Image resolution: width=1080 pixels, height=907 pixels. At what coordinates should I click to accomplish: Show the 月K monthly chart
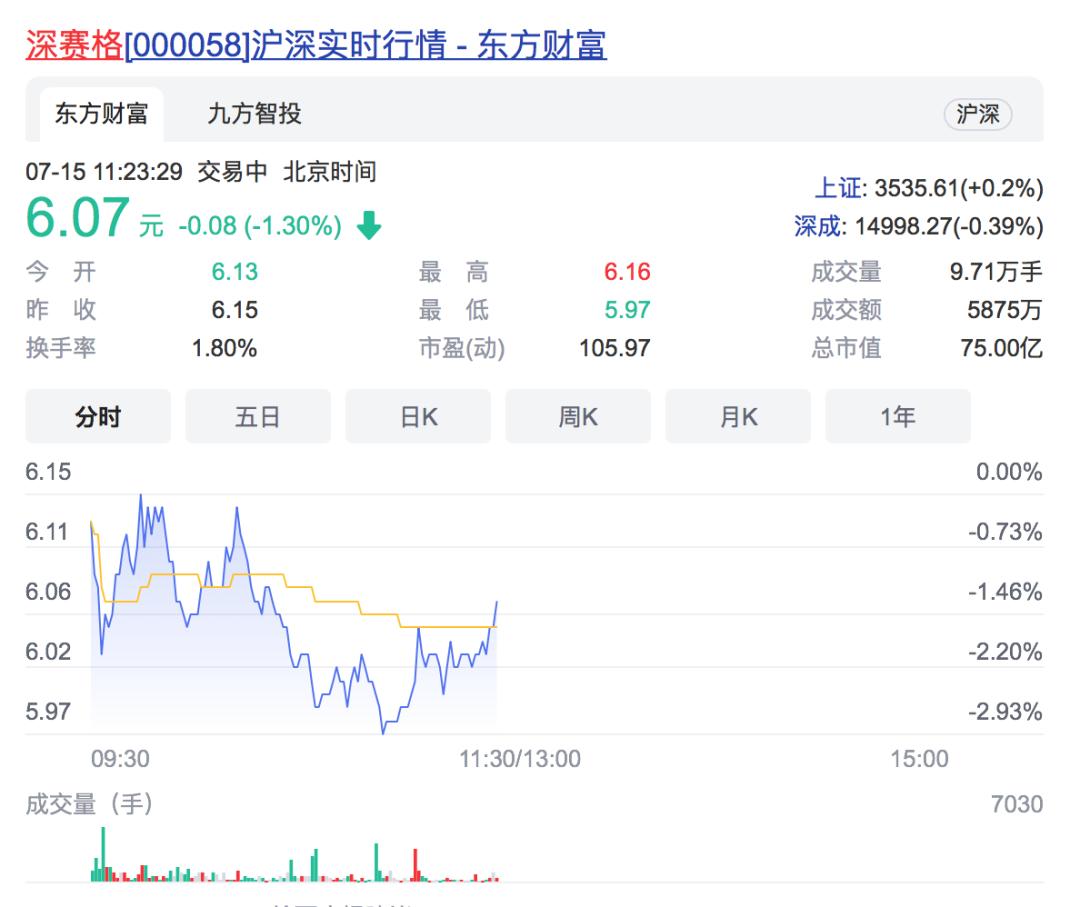click(x=738, y=416)
